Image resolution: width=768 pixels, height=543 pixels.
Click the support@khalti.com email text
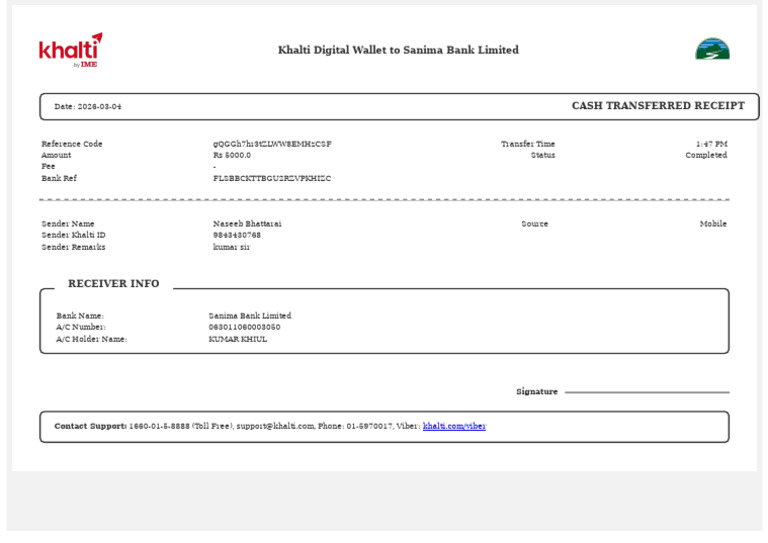pos(275,426)
